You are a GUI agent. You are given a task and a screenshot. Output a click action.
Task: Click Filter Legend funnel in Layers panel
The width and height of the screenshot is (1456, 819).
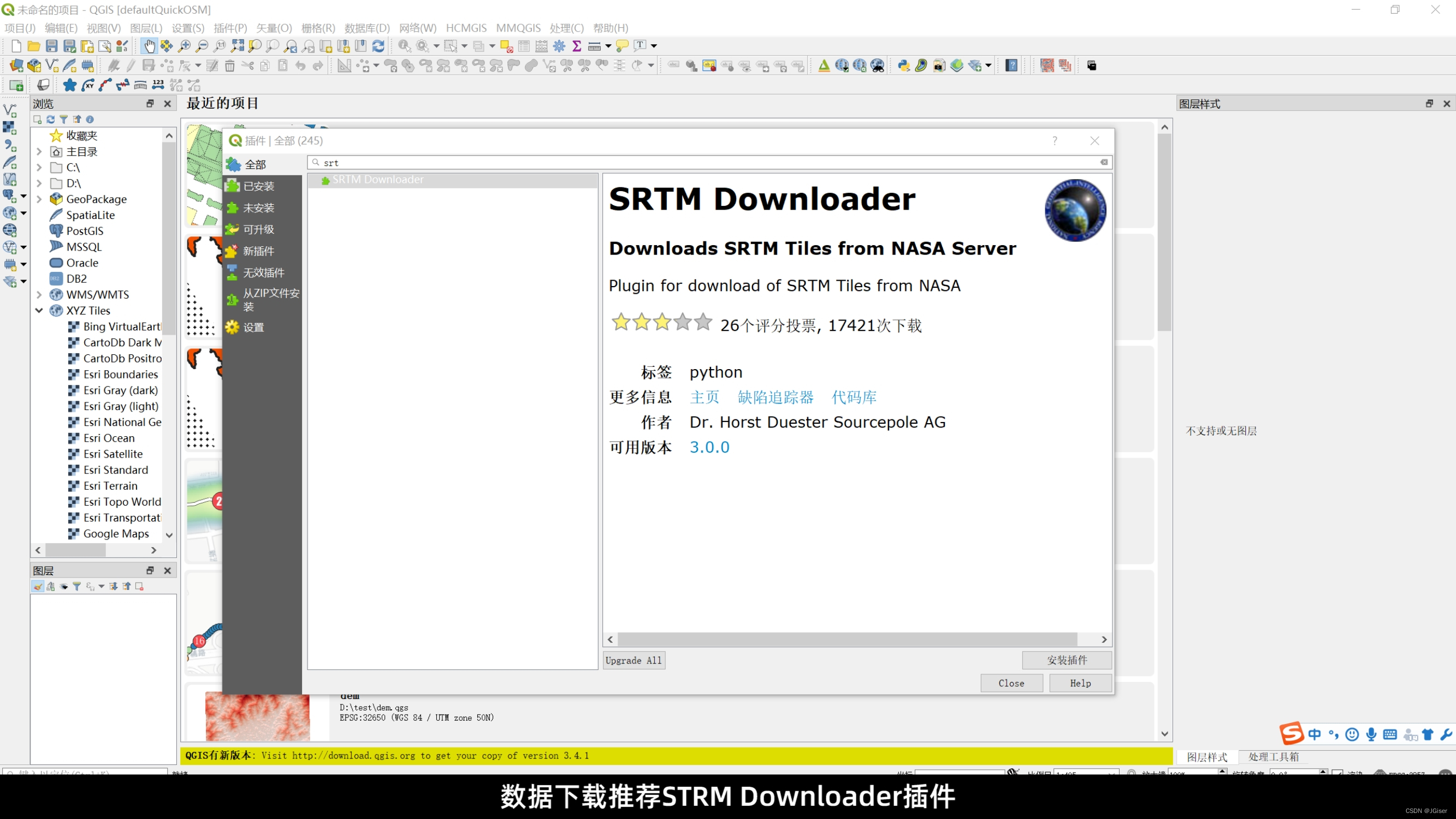pos(76,587)
